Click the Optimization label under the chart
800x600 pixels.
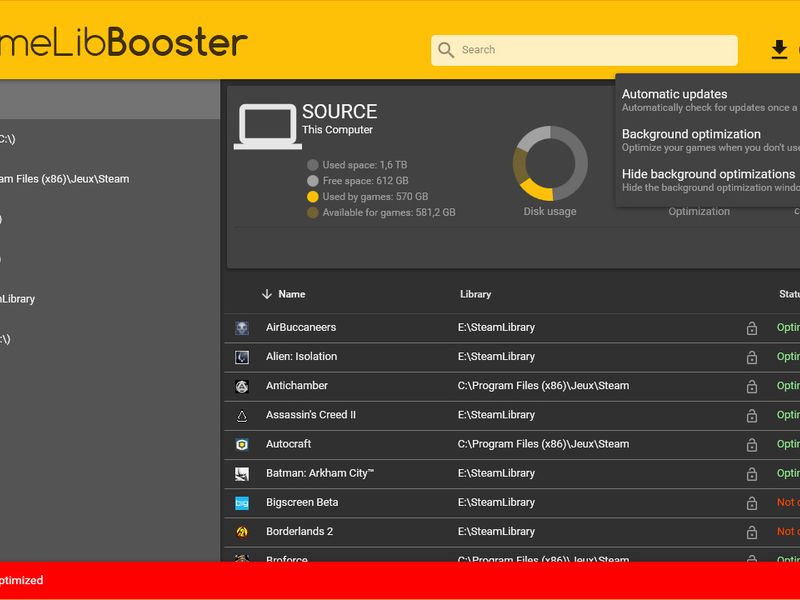pyautogui.click(x=699, y=211)
